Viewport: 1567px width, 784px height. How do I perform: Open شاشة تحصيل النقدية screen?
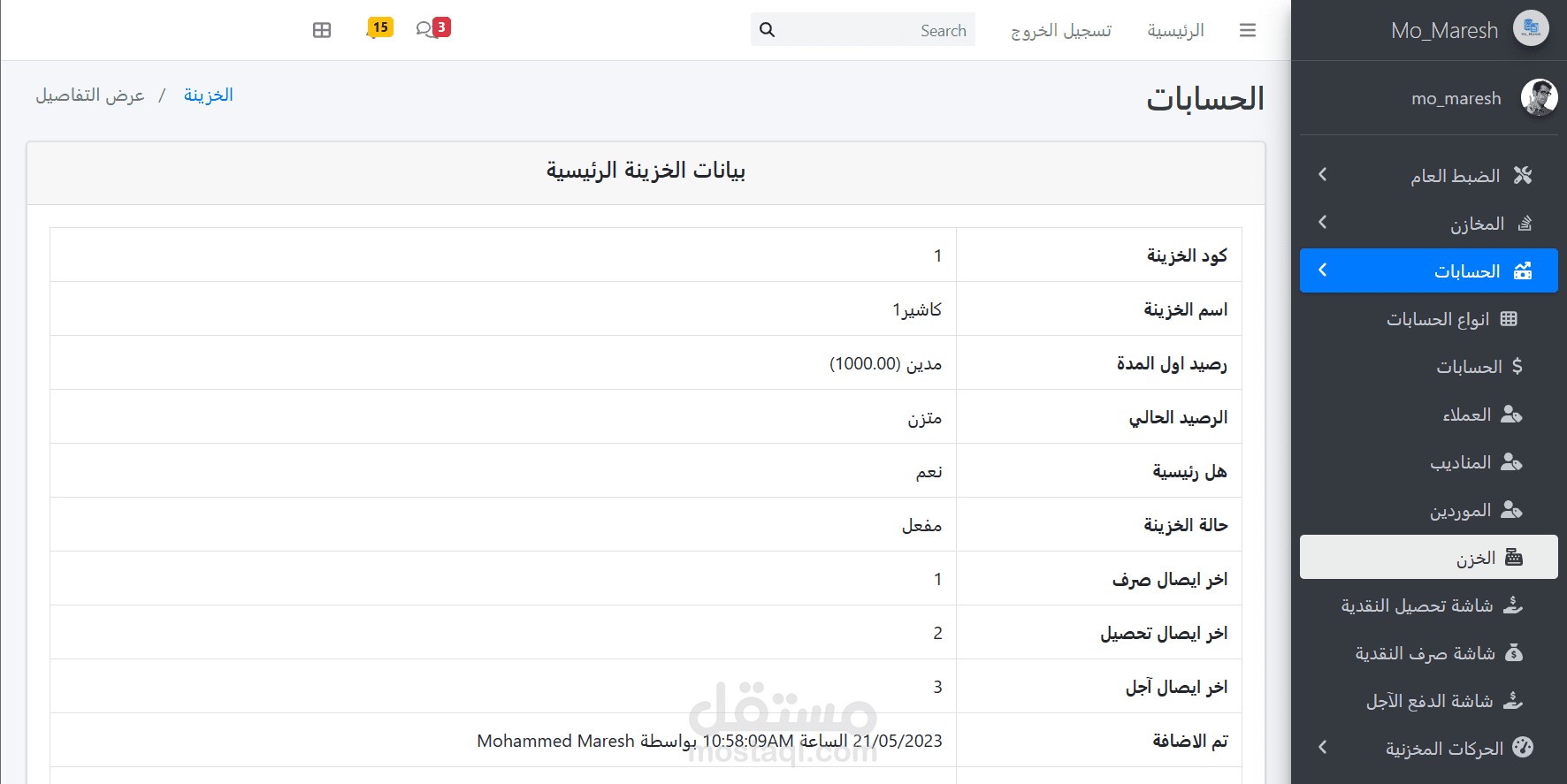point(1429,605)
